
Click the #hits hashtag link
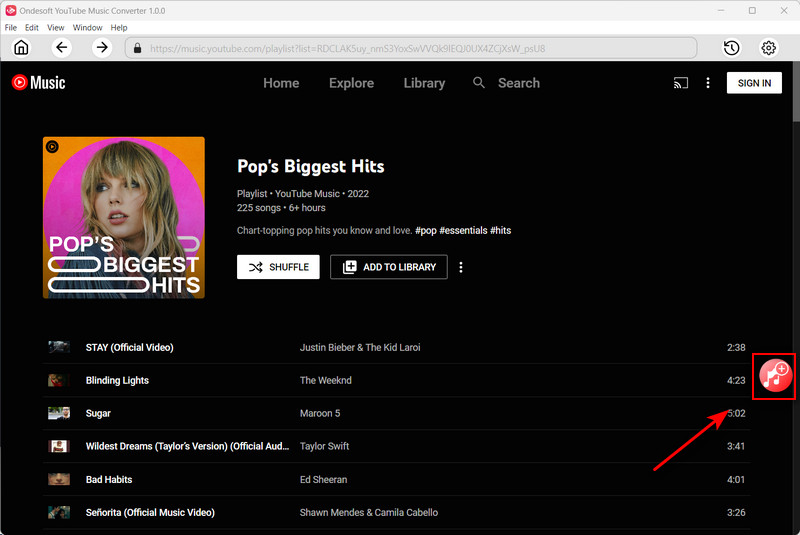501,231
